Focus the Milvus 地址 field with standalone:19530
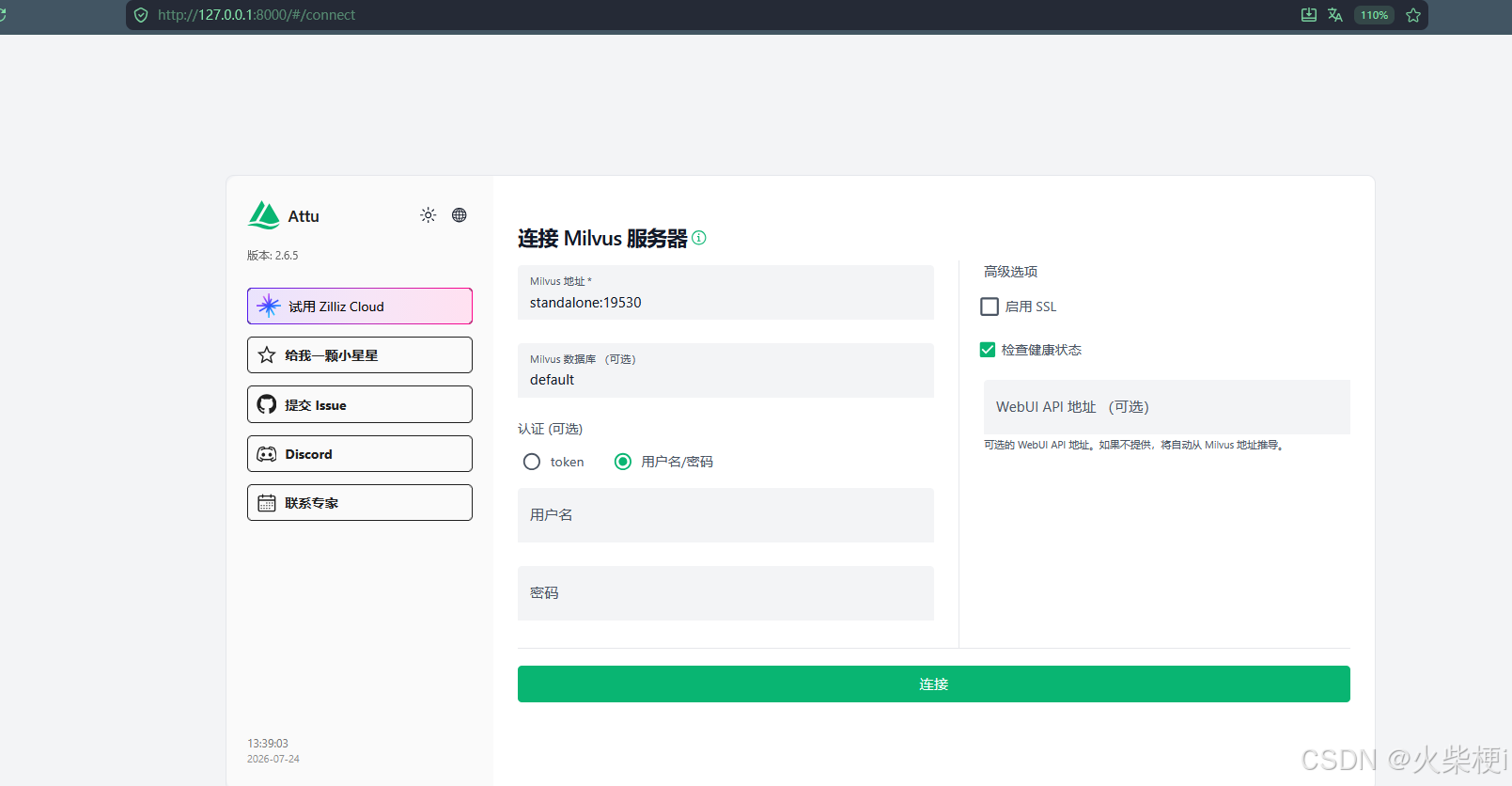 pos(725,292)
